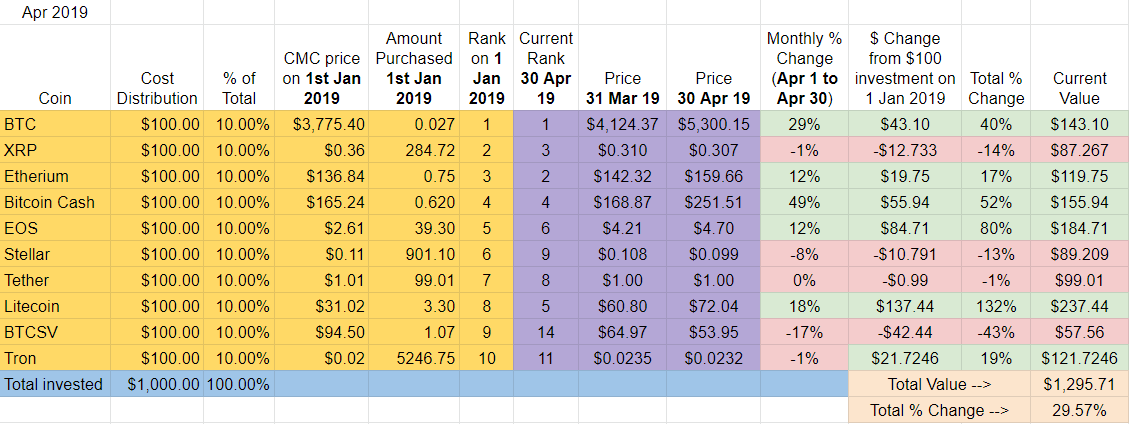Click Litecoin 30 Apr price '$72.04'

714,306
